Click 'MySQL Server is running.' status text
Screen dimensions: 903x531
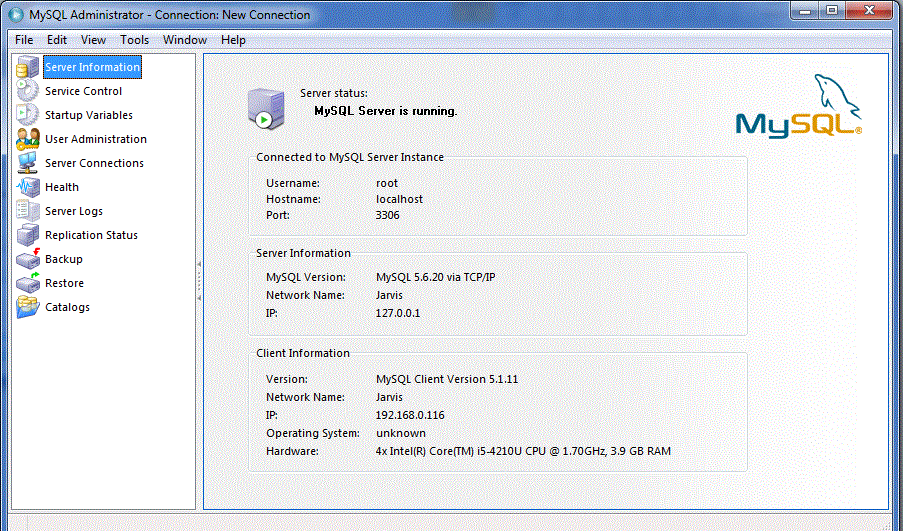tap(386, 111)
